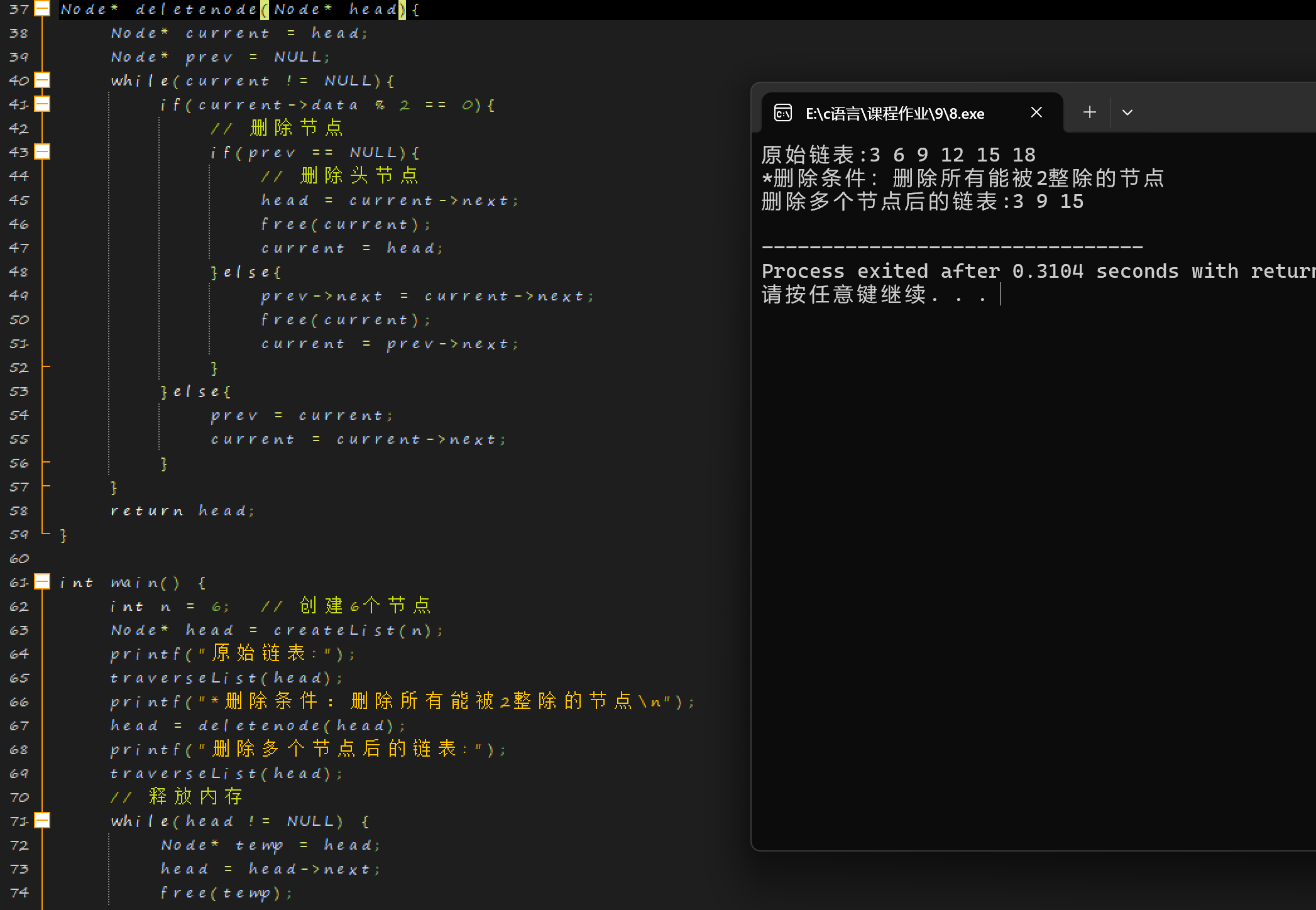
Task: Click line number 60 in the gutter
Action: 19,559
